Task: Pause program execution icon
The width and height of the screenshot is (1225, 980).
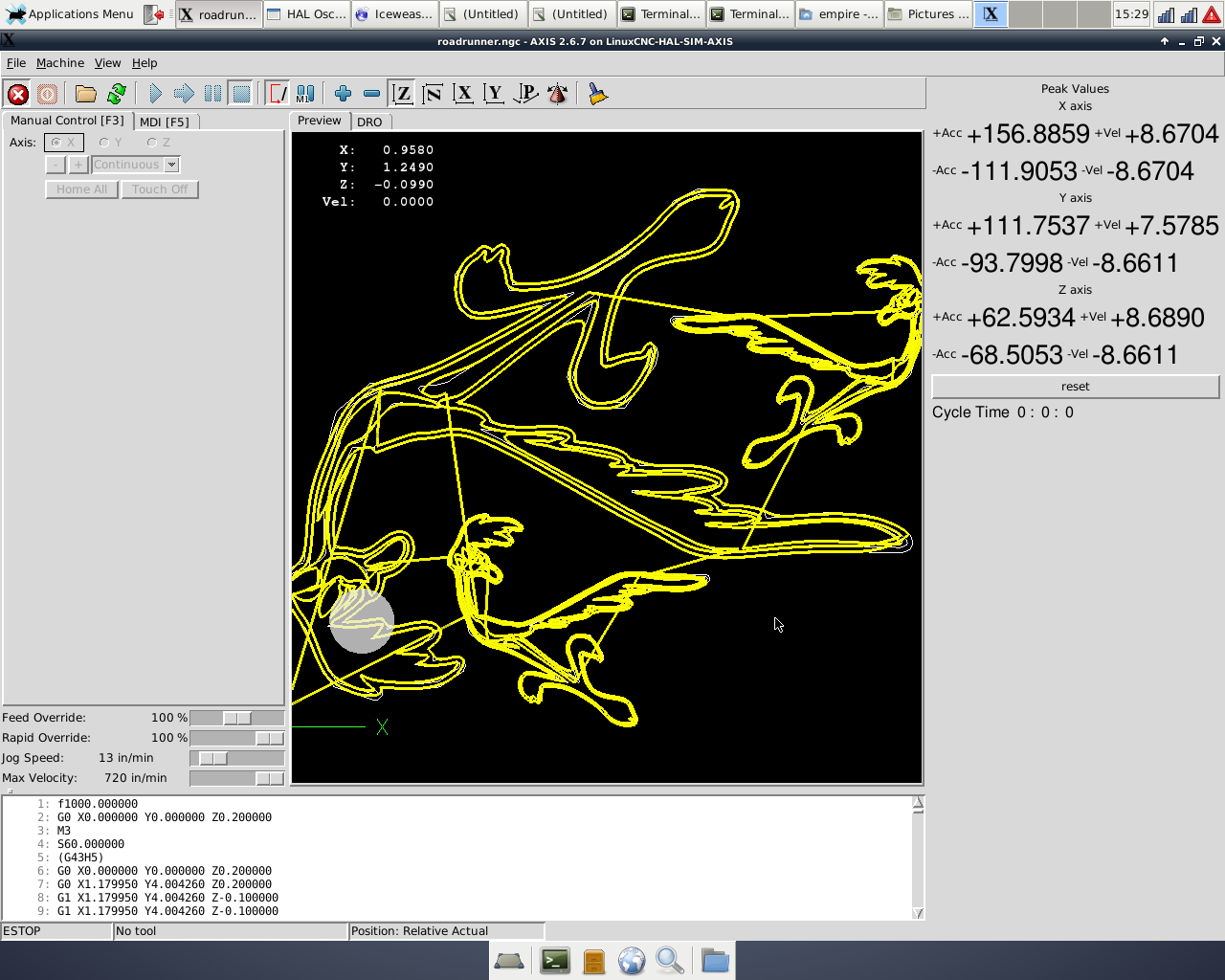Action: pos(212,94)
